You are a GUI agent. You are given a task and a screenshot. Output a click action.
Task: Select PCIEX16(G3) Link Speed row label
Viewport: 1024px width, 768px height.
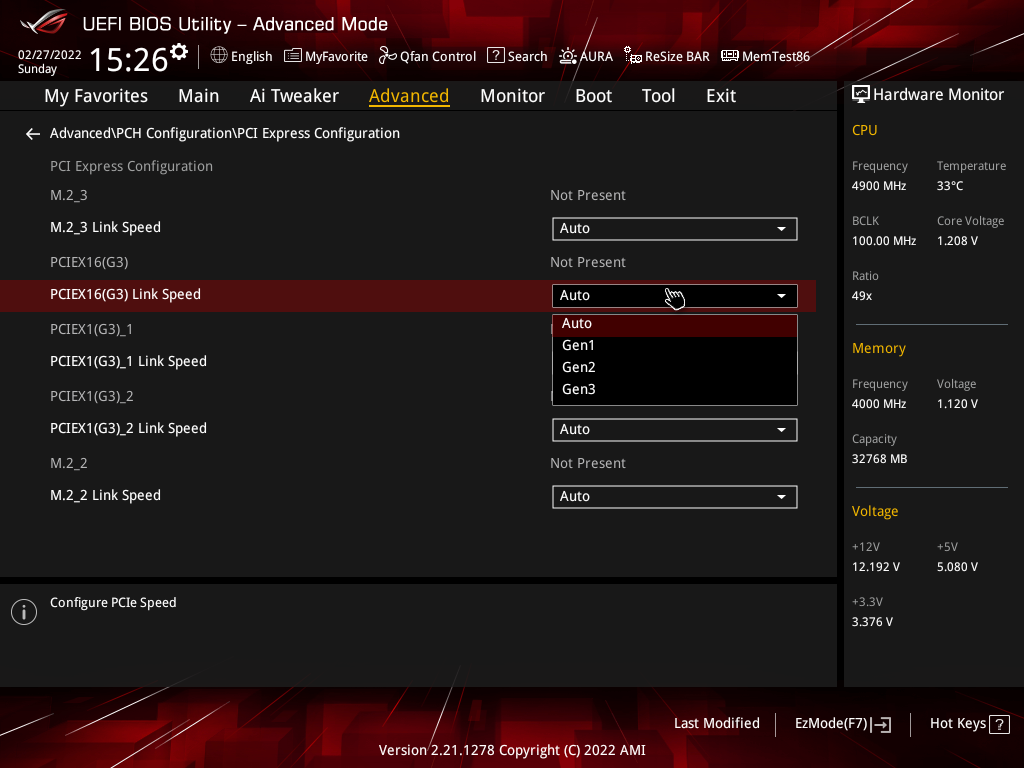coord(125,295)
